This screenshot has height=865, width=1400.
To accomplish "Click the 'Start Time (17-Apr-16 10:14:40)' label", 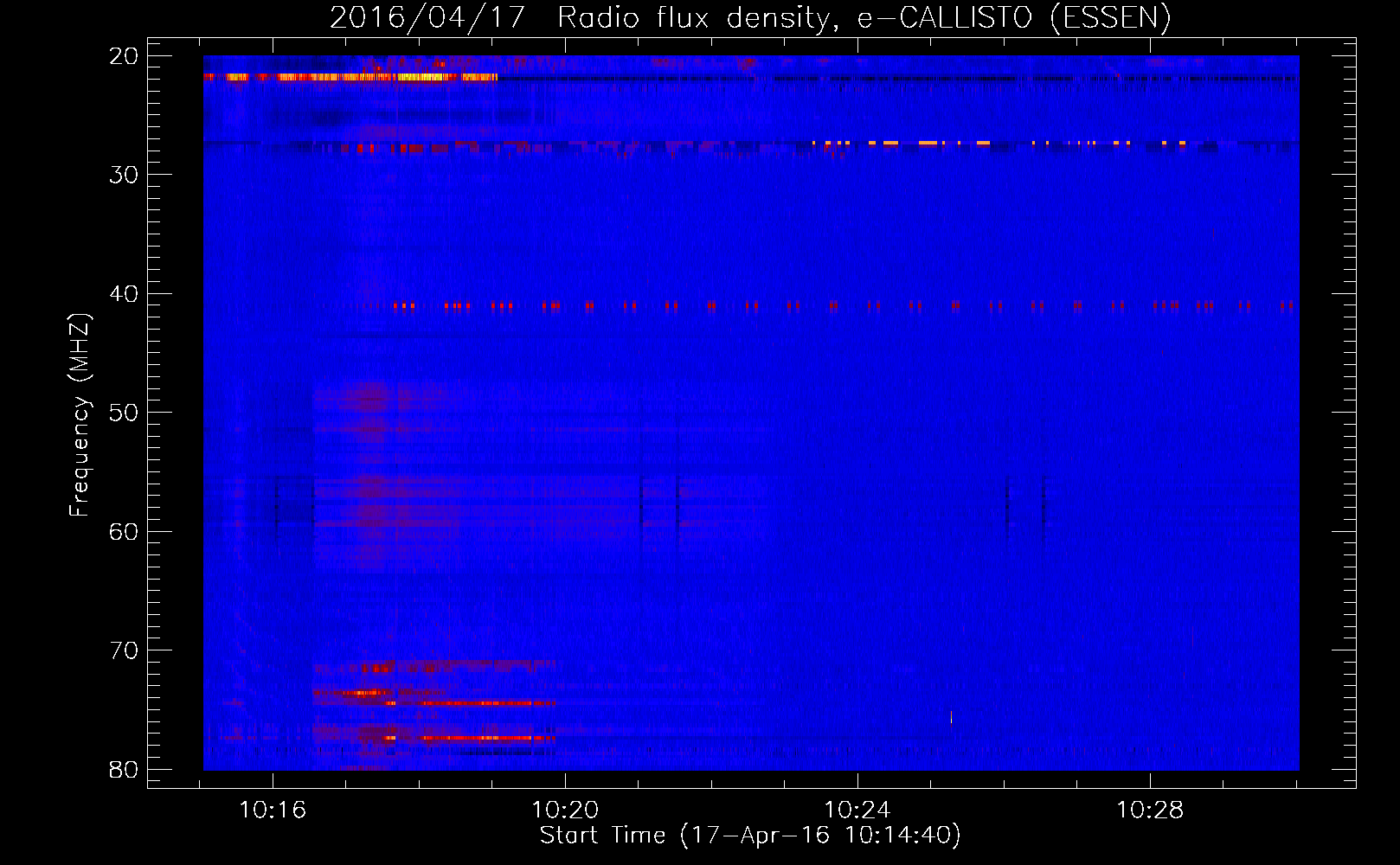I will (x=750, y=836).
